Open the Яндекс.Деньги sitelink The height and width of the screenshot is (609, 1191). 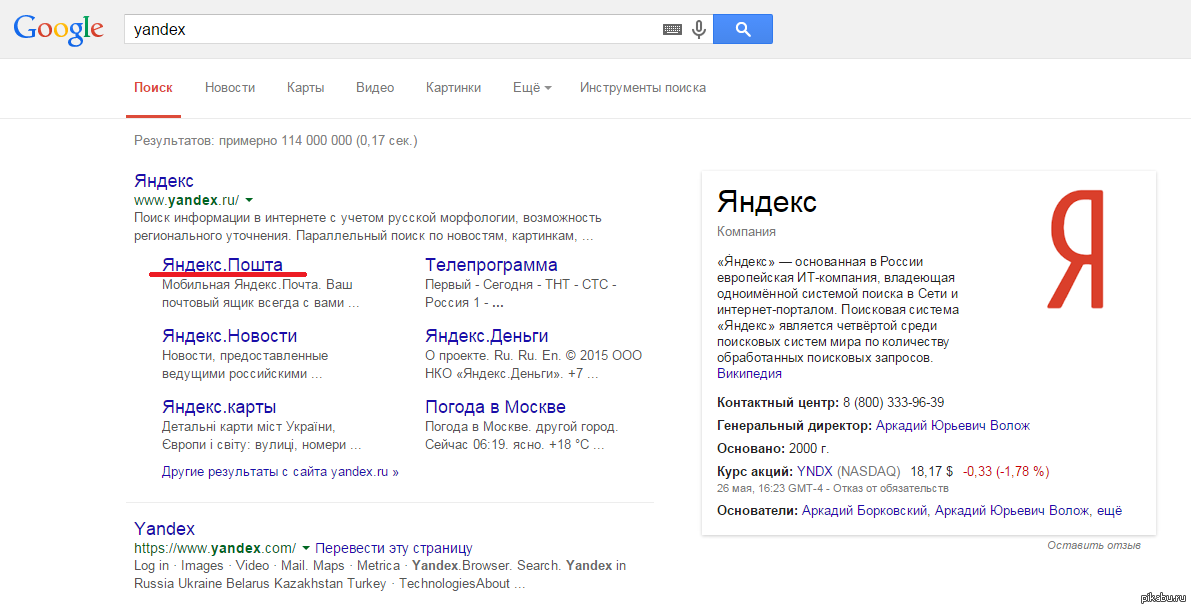tap(487, 336)
